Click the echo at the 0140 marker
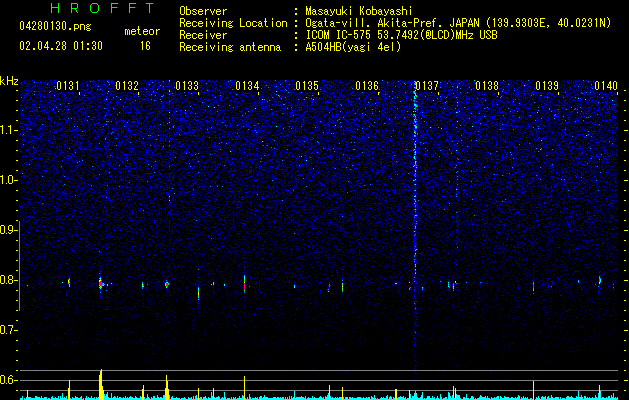 pos(599,280)
